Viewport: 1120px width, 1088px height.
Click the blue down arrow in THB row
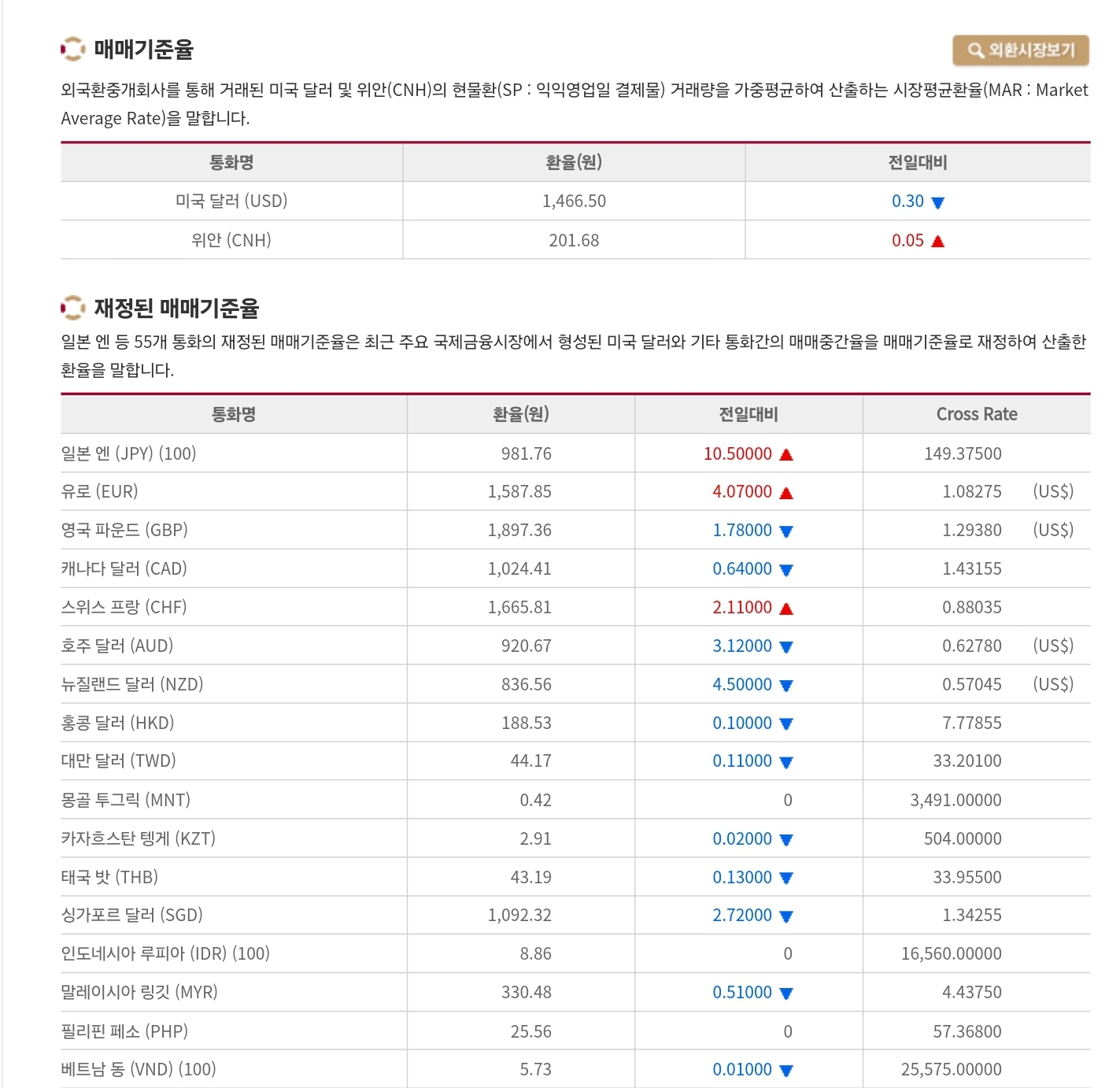[786, 878]
